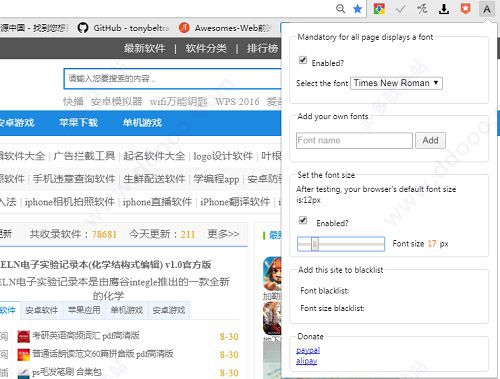The width and height of the screenshot is (500, 379).
Task: Click the 快播 hot search link
Action: tap(73, 102)
